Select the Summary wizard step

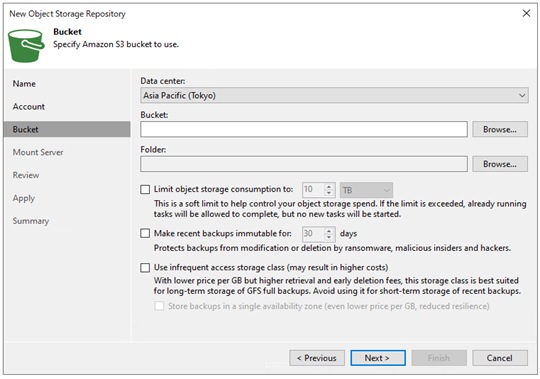tap(31, 221)
